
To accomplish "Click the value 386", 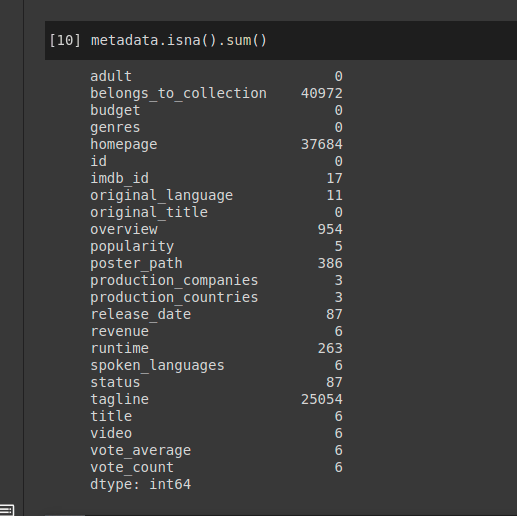I will [330, 263].
